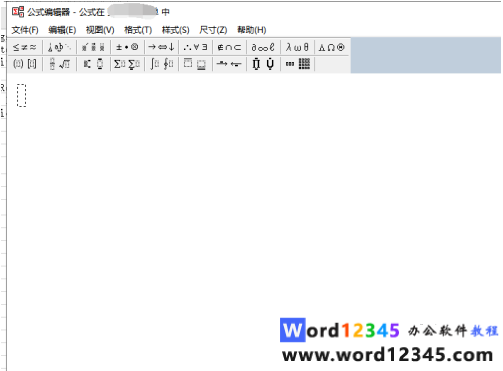Open the embellishments palette

(x=93, y=47)
